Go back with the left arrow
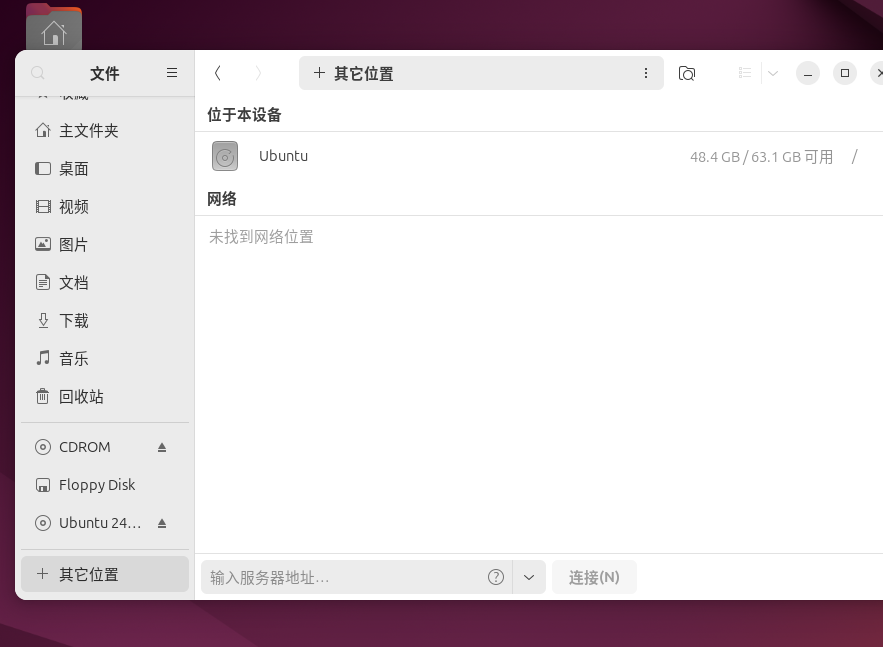Viewport: 883px width, 647px height. pos(217,73)
